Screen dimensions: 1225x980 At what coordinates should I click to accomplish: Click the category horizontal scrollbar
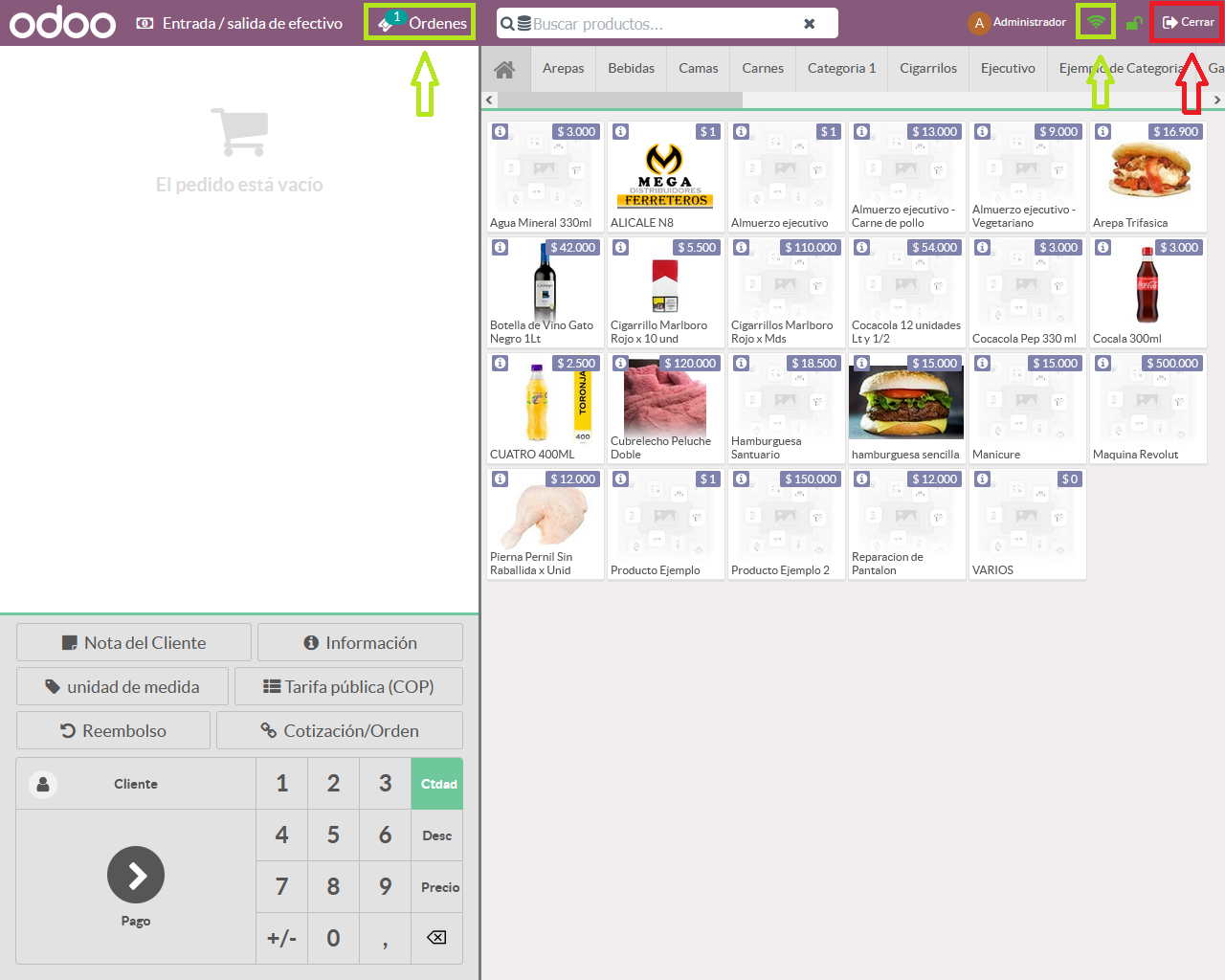point(620,100)
